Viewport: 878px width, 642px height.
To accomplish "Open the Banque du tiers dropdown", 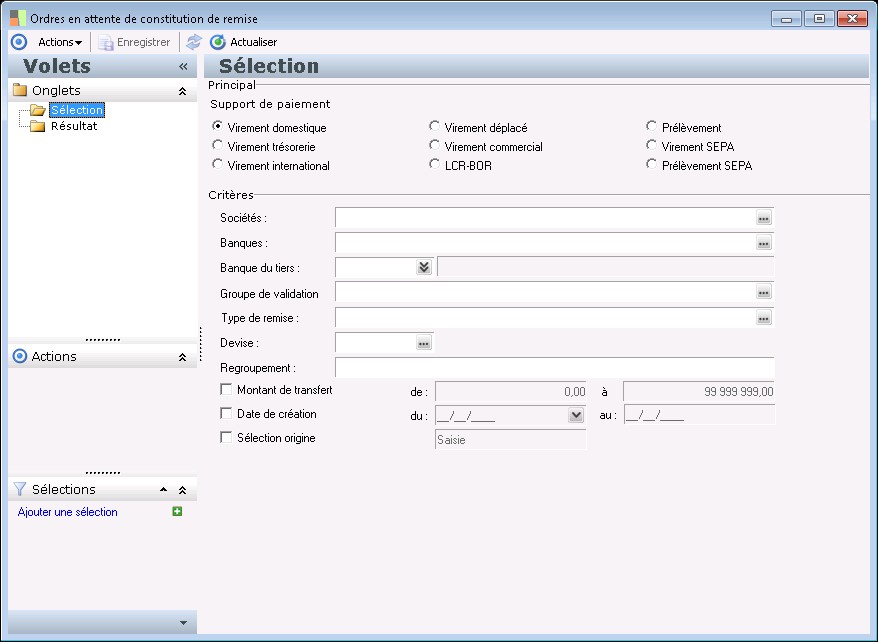I will click(x=424, y=267).
